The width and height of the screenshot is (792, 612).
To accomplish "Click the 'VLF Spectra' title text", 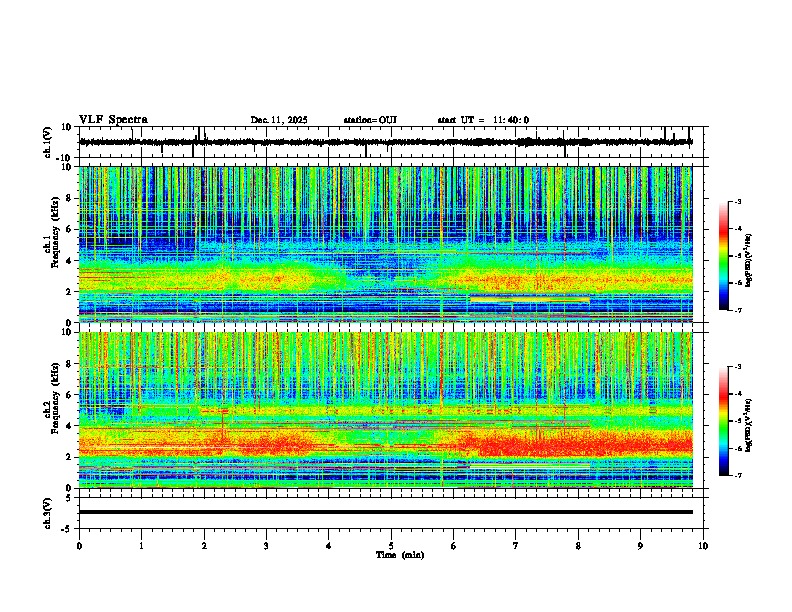I will [113, 120].
